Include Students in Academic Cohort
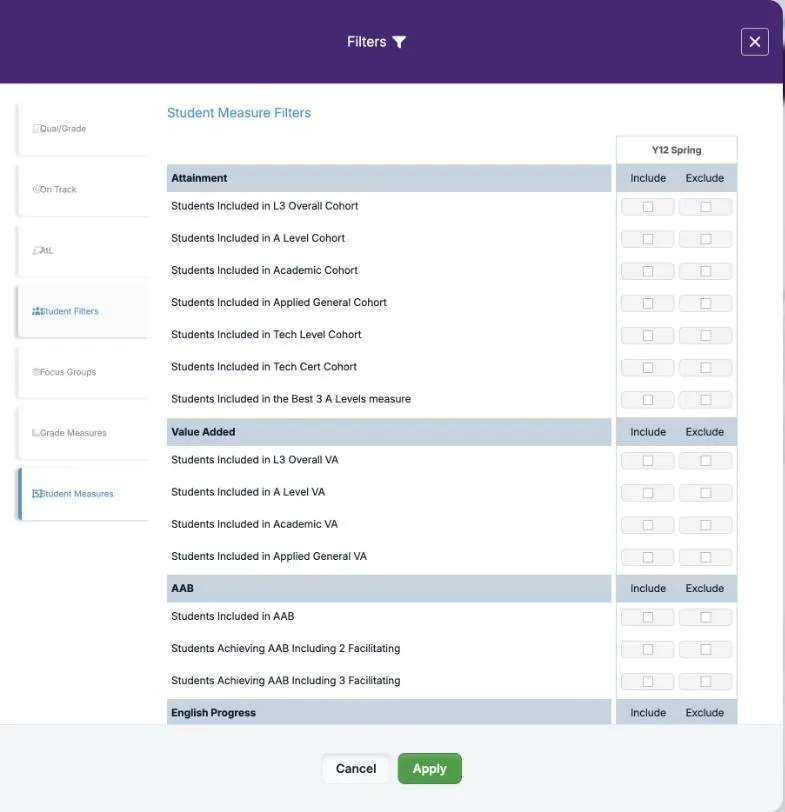 tap(648, 271)
